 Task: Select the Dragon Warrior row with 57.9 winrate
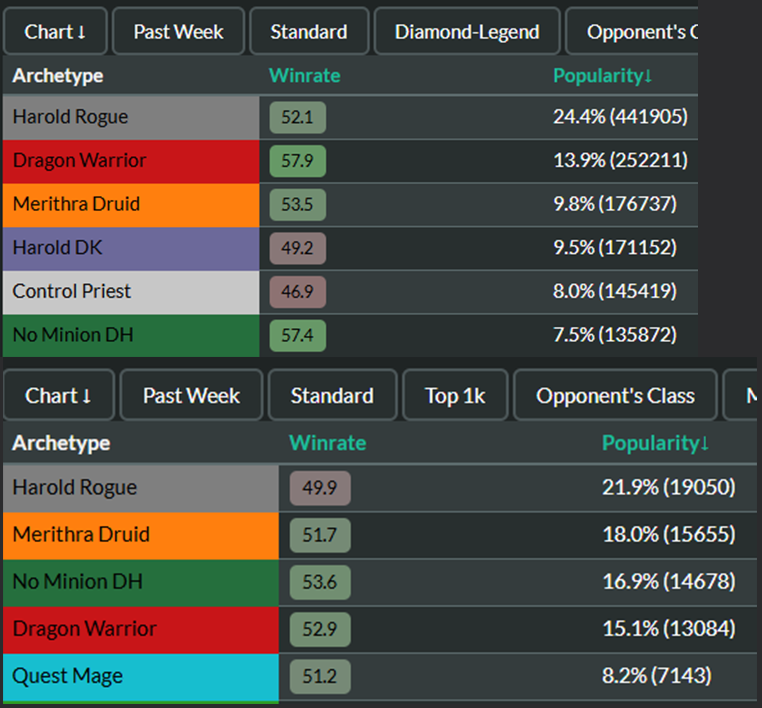[x=350, y=160]
